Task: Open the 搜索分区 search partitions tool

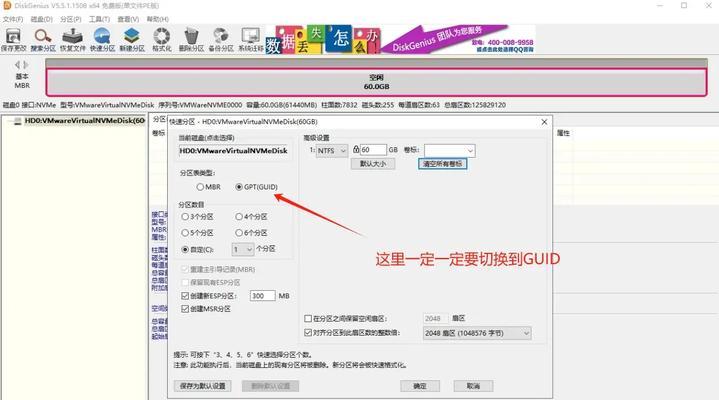Action: click(x=43, y=39)
